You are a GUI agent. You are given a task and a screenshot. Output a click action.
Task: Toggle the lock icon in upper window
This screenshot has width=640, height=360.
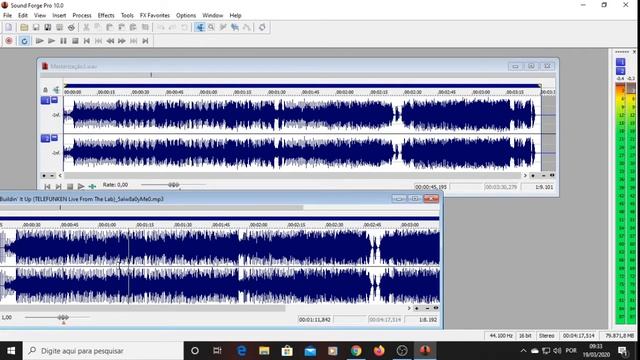click(45, 90)
